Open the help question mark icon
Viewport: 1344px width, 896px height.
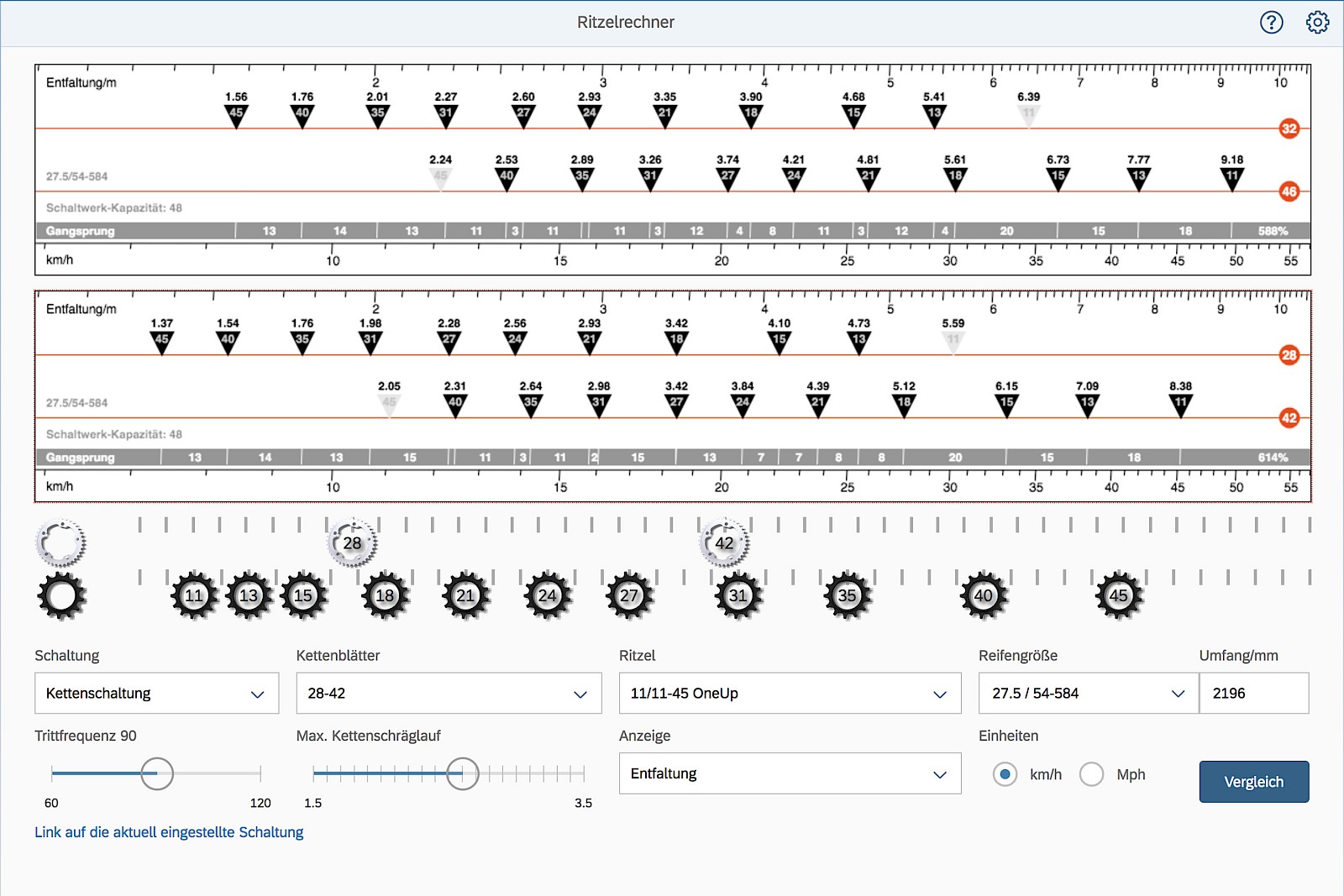click(1271, 23)
